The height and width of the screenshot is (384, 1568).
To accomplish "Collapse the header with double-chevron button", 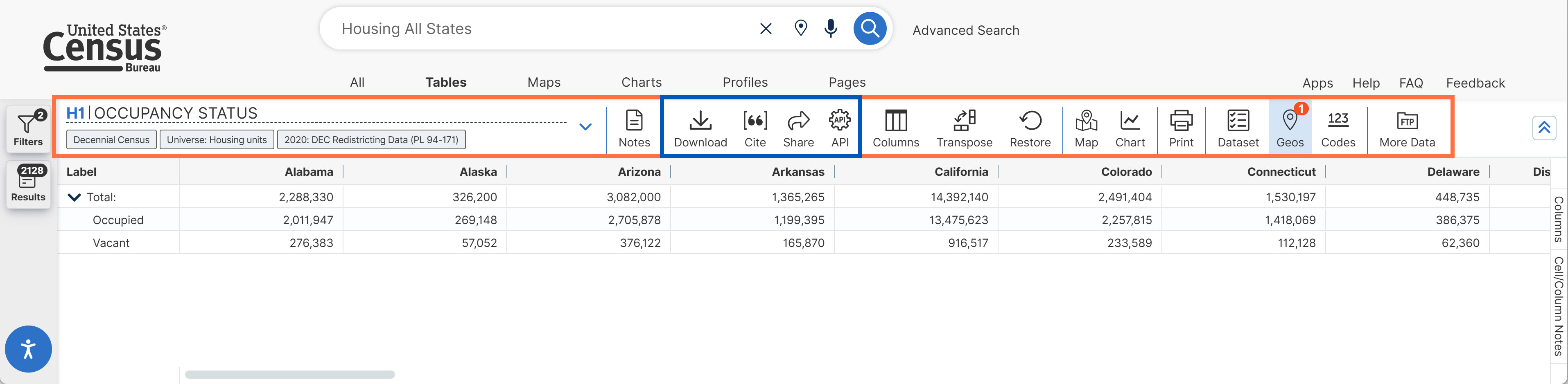I will [x=1544, y=128].
